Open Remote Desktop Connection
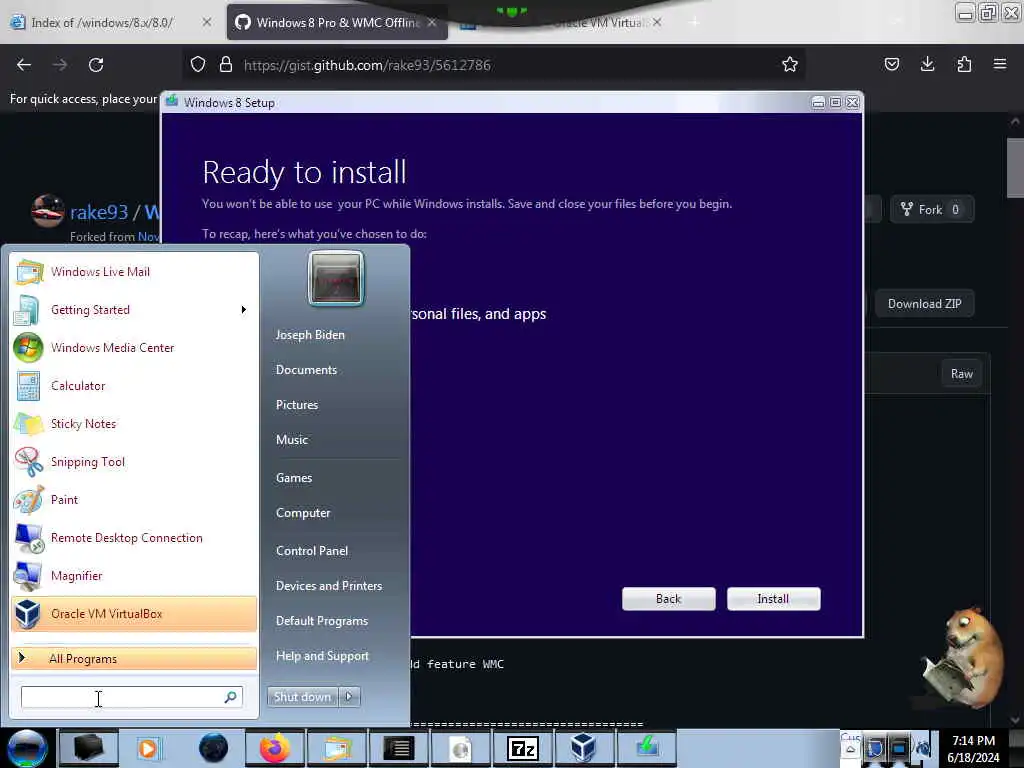 (x=134, y=537)
